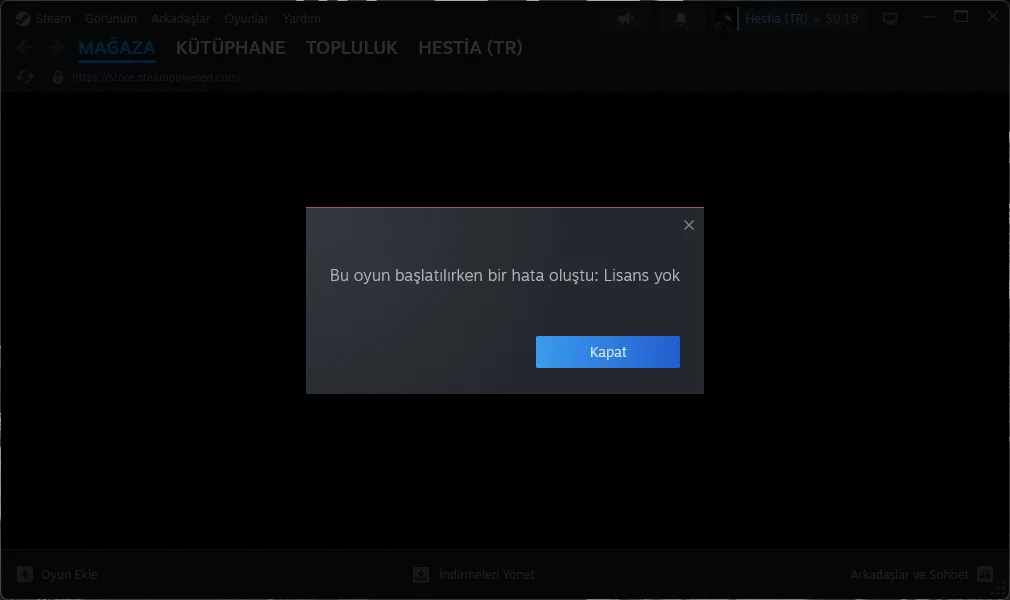Dismiss the error with Kapat button
The height and width of the screenshot is (600, 1010).
607,351
